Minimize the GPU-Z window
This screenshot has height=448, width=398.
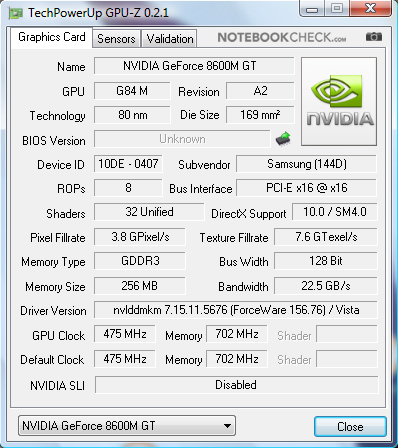click(x=312, y=9)
